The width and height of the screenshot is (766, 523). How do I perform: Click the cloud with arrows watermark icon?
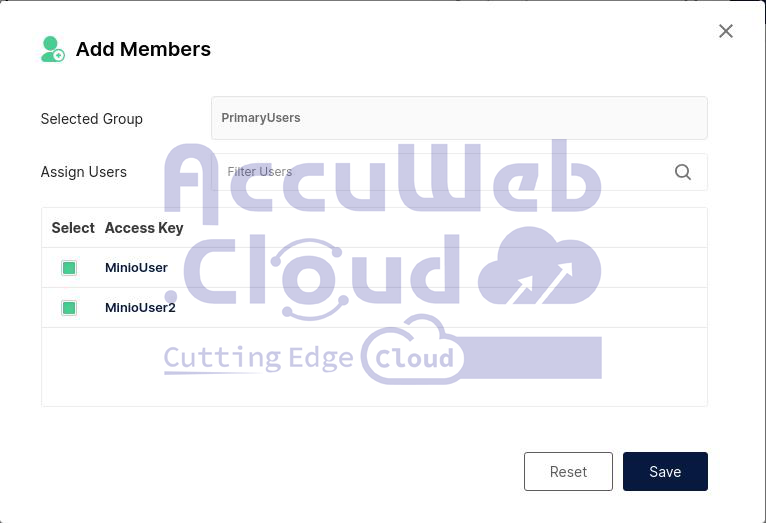pyautogui.click(x=540, y=266)
